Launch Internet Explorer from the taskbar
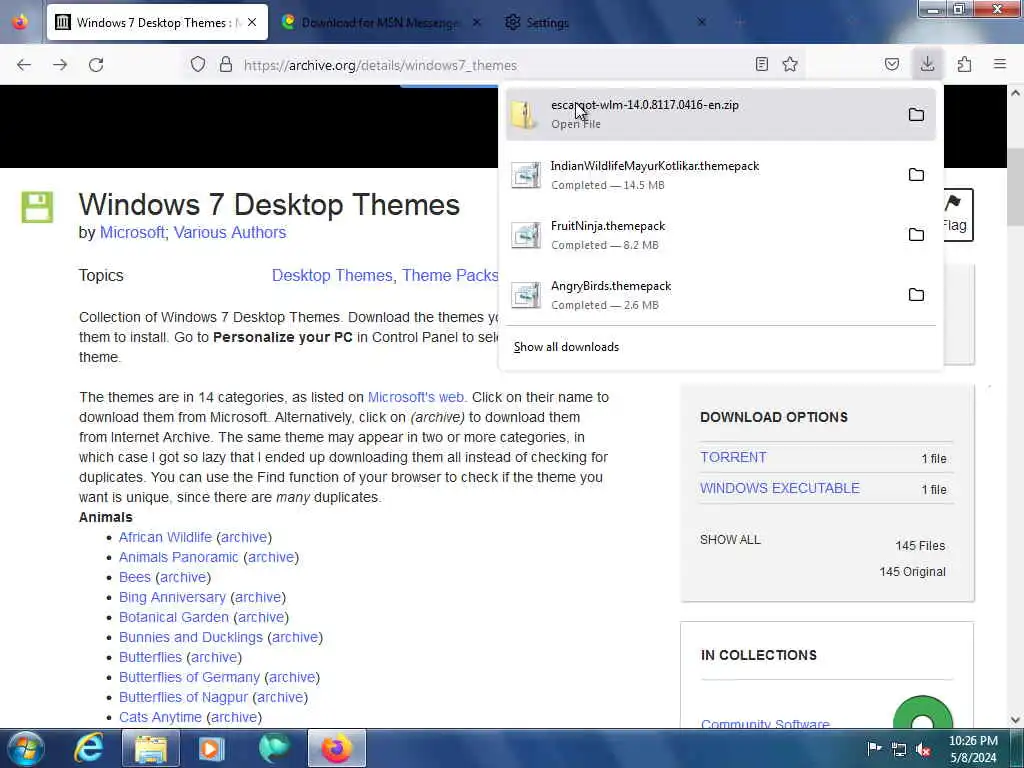The height and width of the screenshot is (768, 1024). point(89,748)
